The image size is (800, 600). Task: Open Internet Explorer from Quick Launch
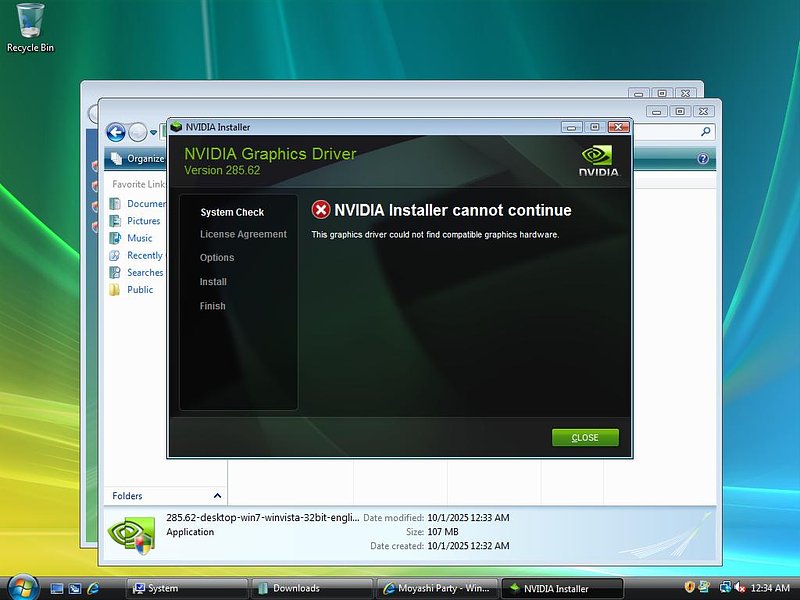pos(93,588)
